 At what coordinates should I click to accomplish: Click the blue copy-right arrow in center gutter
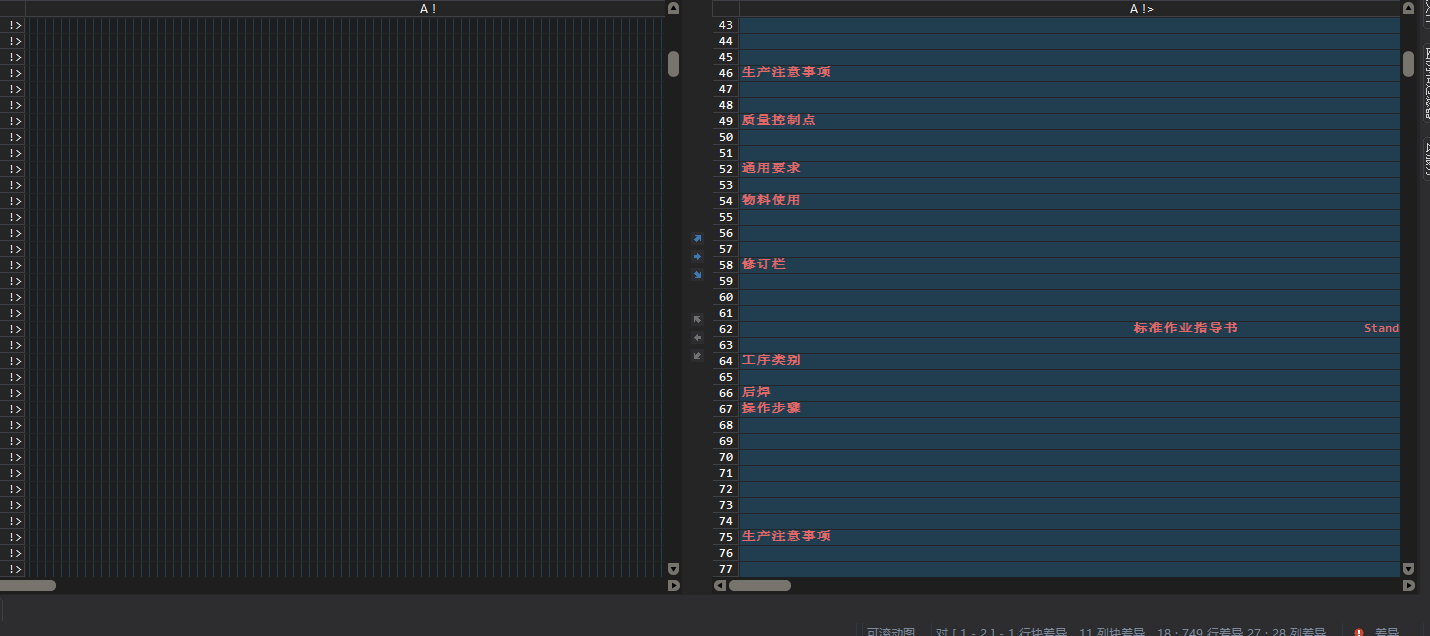[698, 257]
